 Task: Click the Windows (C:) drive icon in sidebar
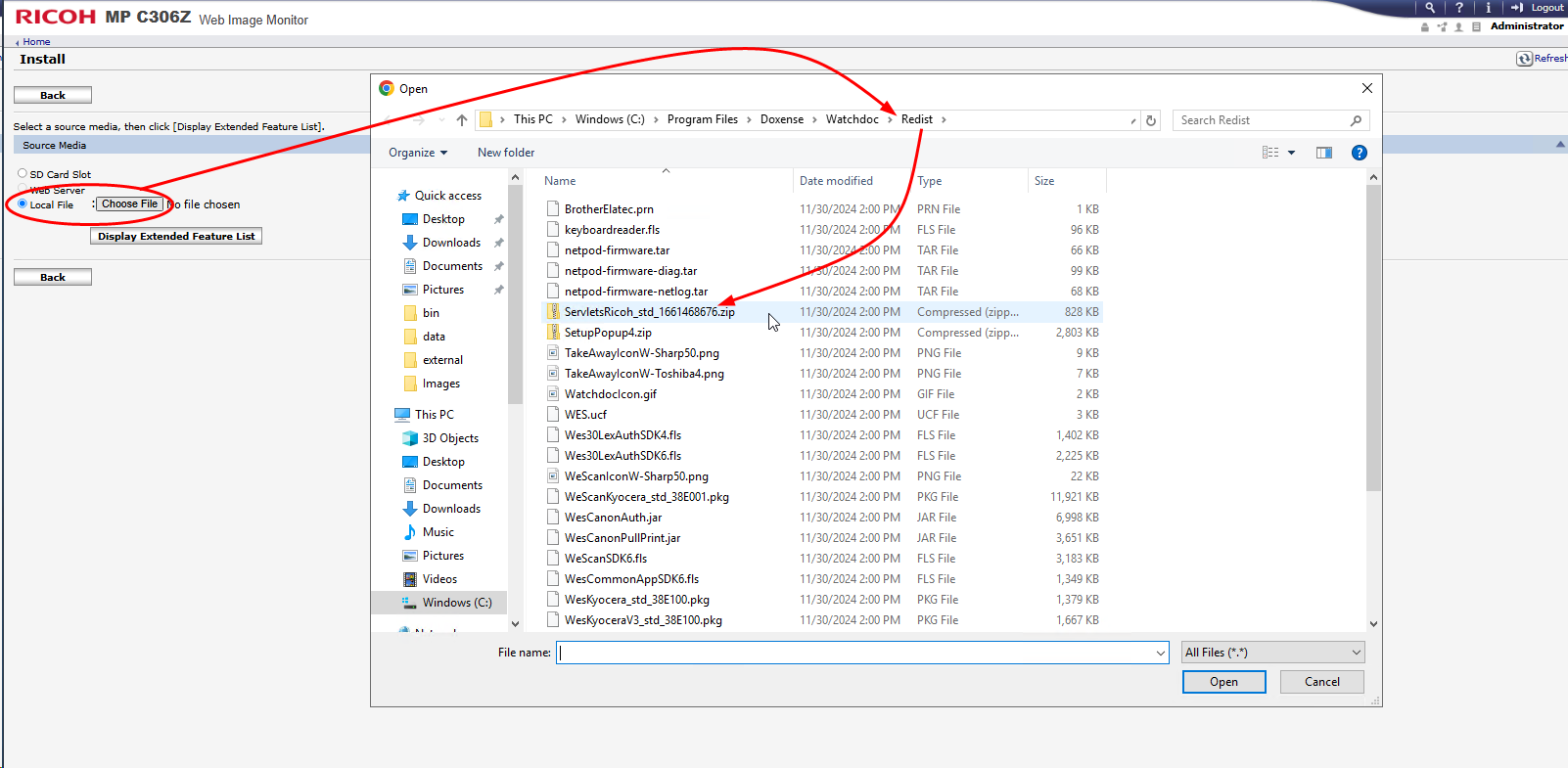(x=410, y=603)
